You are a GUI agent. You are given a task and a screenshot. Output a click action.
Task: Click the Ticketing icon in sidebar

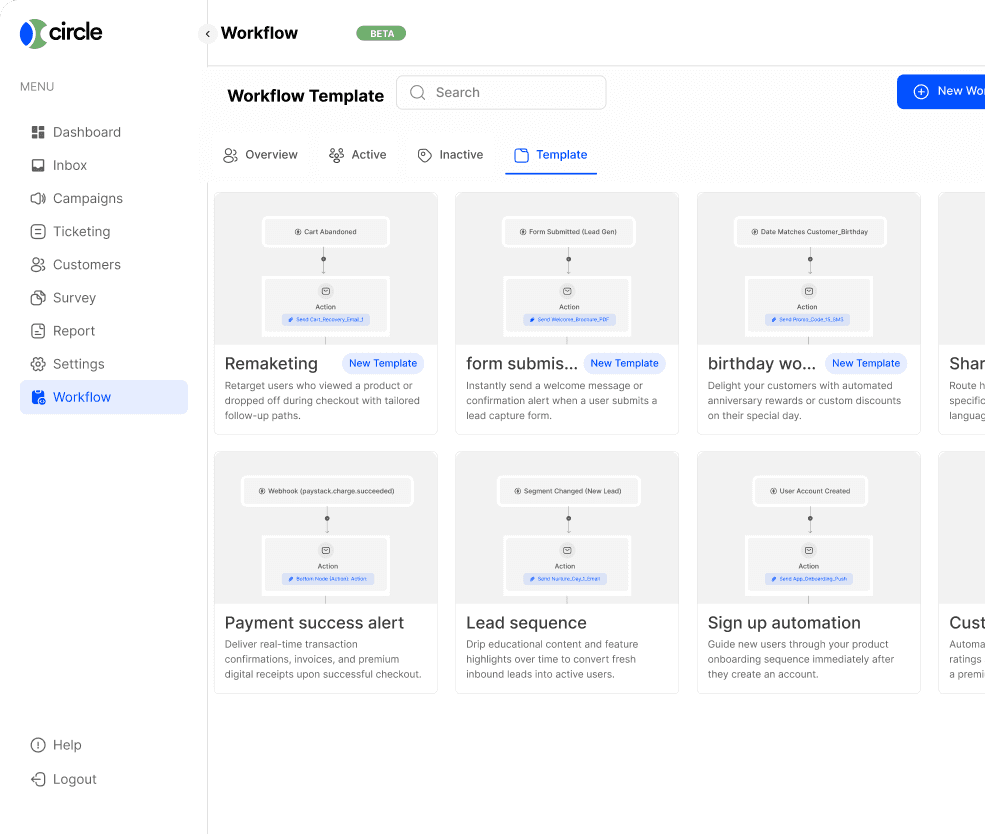[38, 232]
